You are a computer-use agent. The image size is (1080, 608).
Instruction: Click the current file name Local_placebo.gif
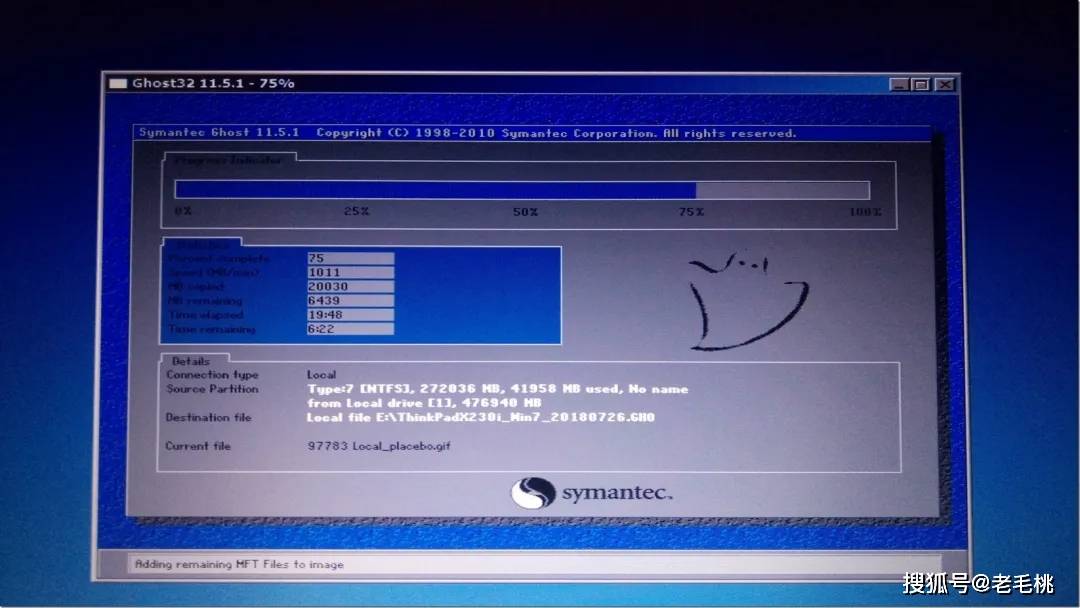(379, 445)
